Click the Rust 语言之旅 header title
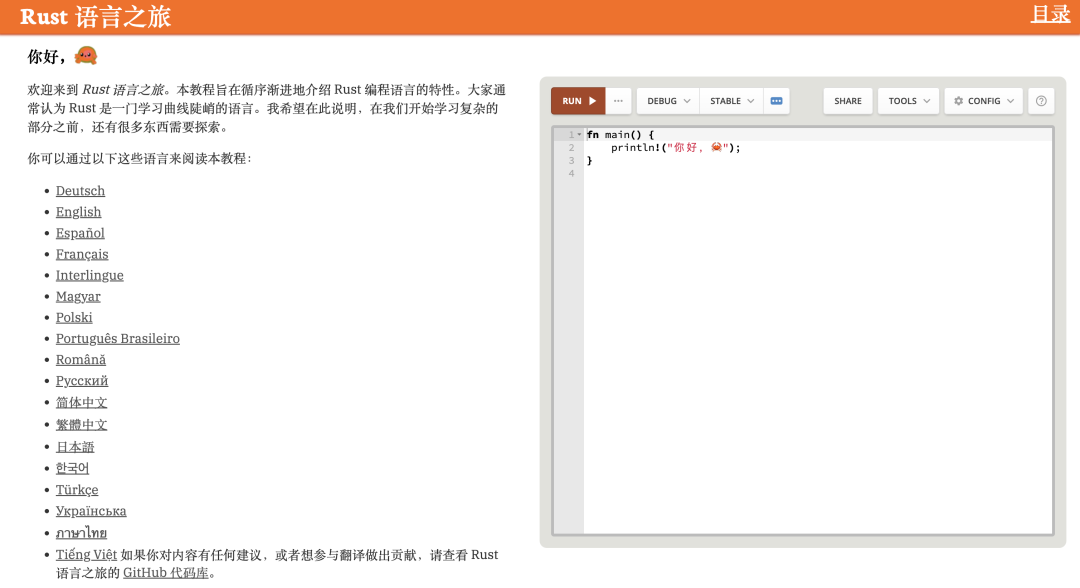 pos(95,17)
